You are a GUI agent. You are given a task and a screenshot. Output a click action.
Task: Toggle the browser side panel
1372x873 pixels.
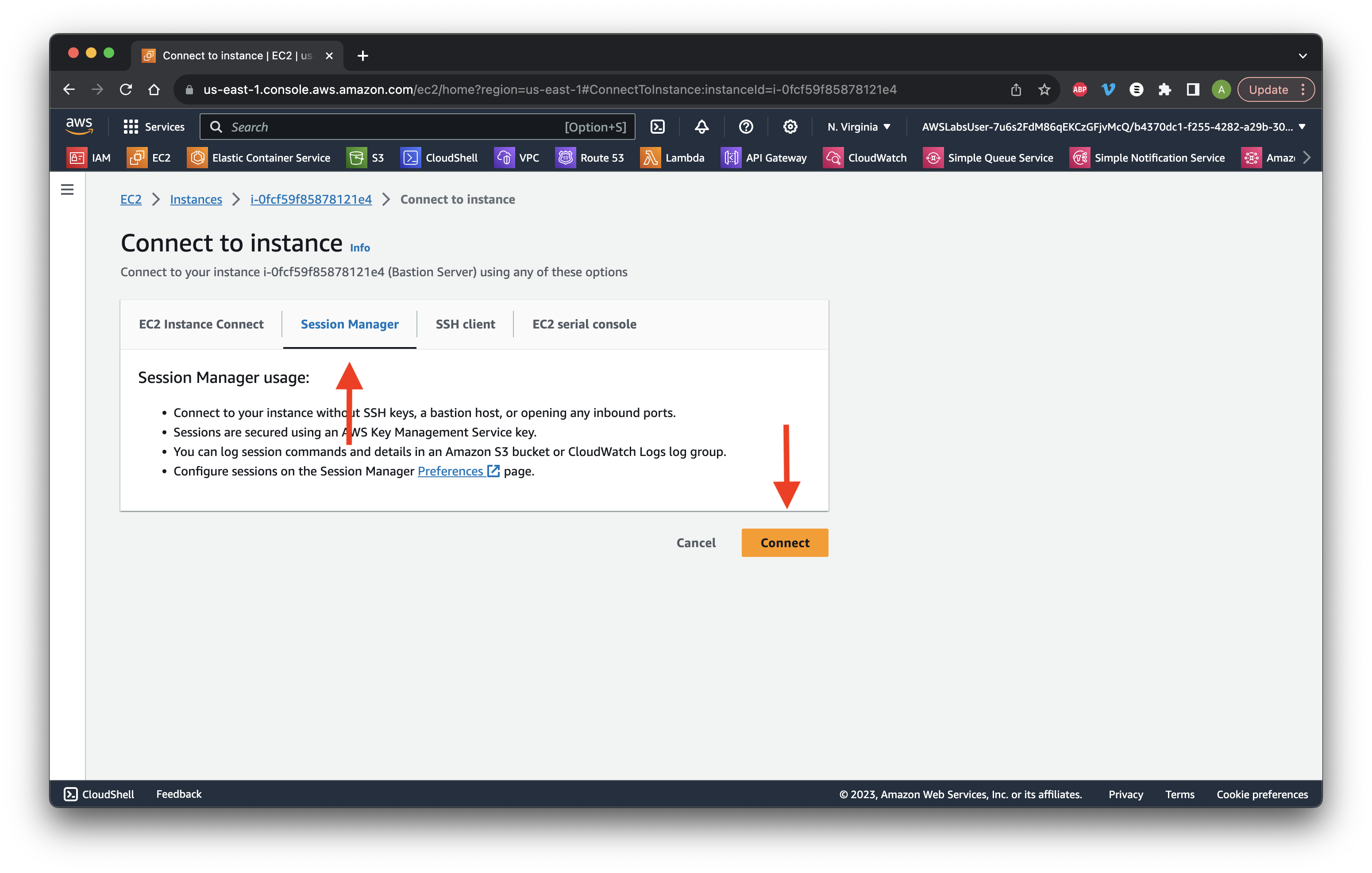(1192, 89)
